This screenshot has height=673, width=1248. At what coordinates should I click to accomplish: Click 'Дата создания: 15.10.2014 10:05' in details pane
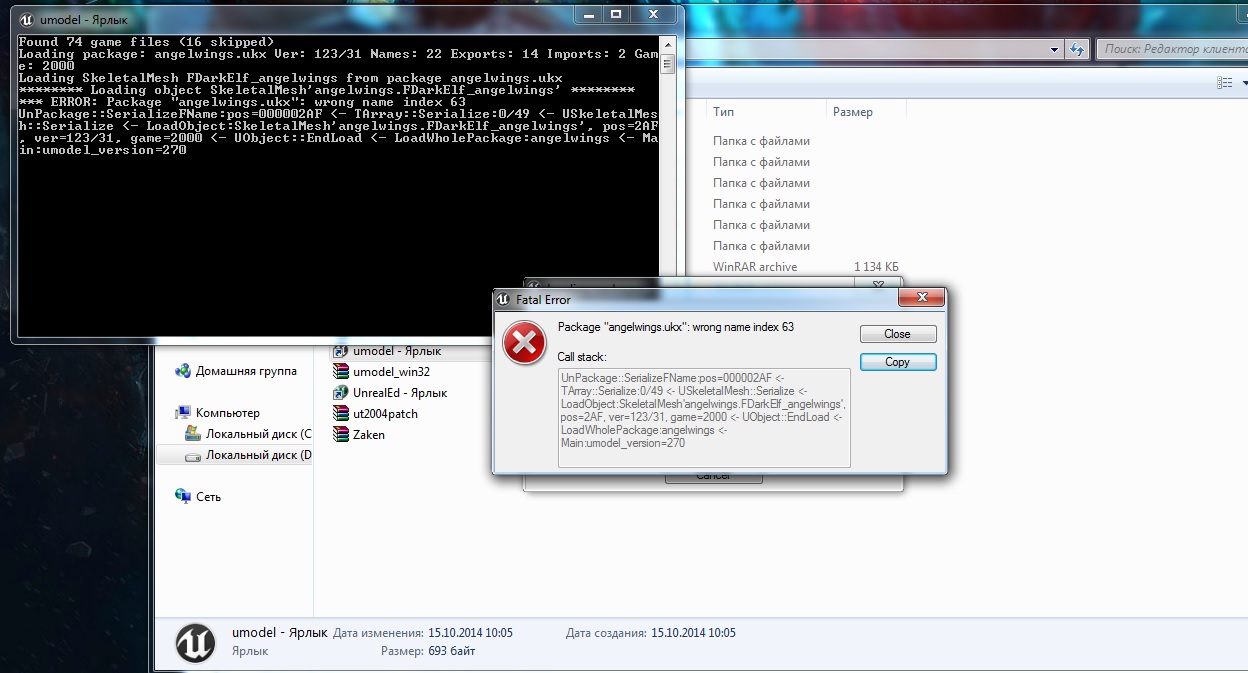(651, 633)
